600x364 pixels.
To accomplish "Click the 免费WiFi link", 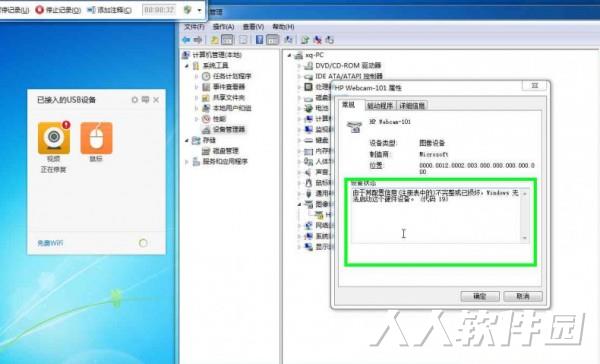I will (x=50, y=243).
